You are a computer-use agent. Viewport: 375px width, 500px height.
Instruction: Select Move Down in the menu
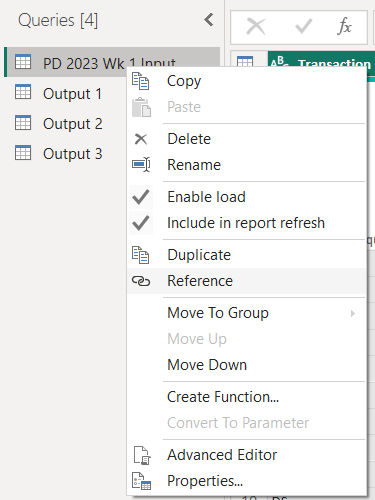pyautogui.click(x=207, y=365)
